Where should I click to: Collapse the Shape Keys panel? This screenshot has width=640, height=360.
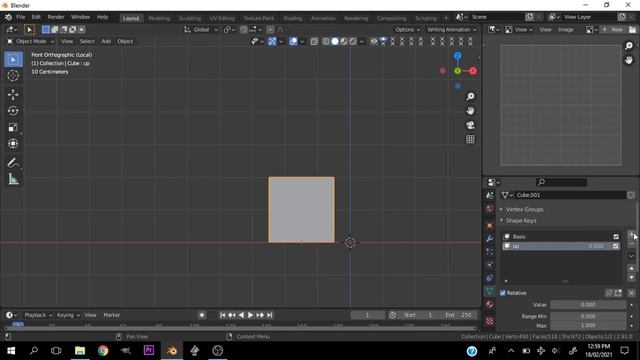click(521, 220)
